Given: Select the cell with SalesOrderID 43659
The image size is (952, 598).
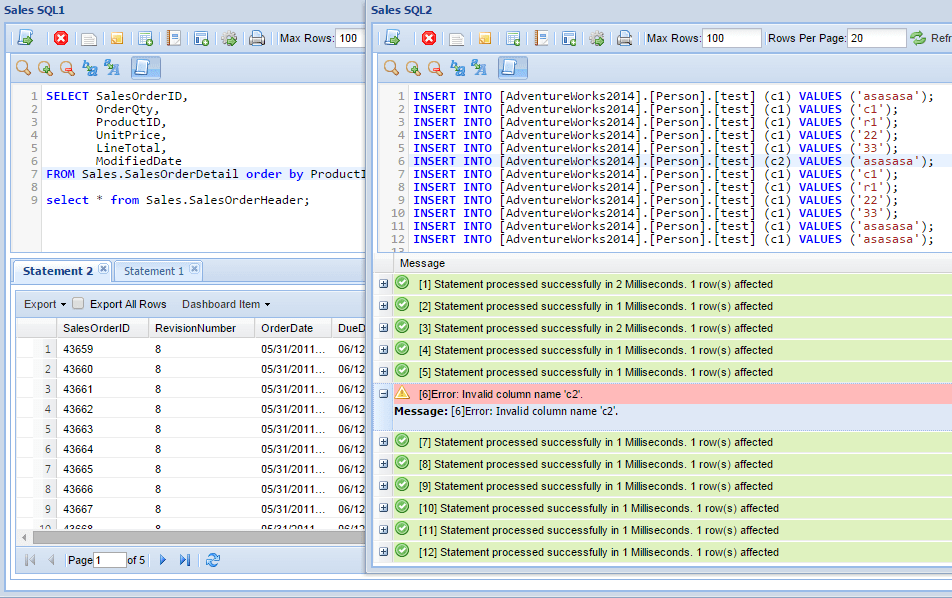Looking at the screenshot, I should point(103,349).
